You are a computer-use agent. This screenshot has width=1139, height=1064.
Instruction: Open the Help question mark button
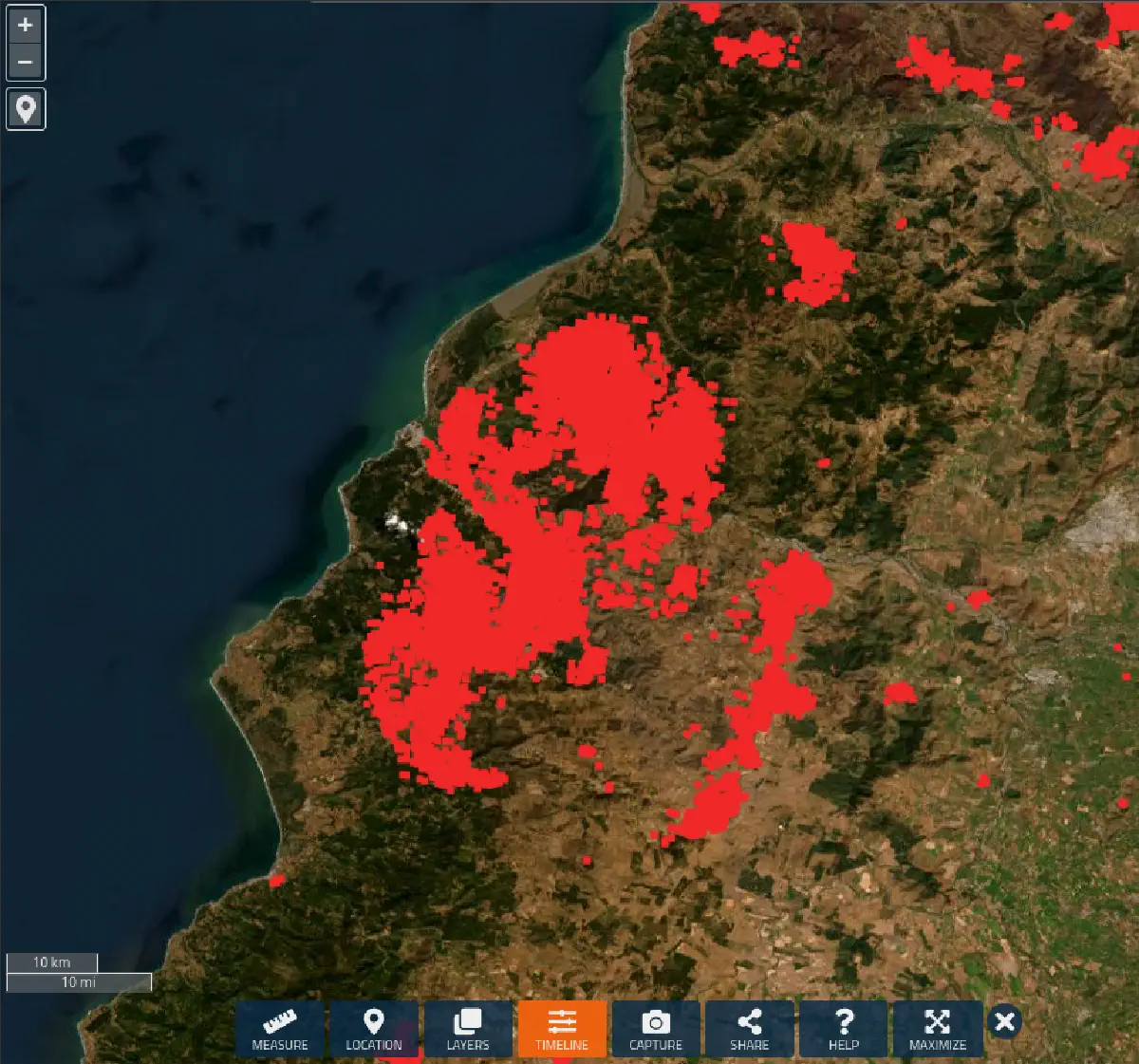(x=843, y=1030)
